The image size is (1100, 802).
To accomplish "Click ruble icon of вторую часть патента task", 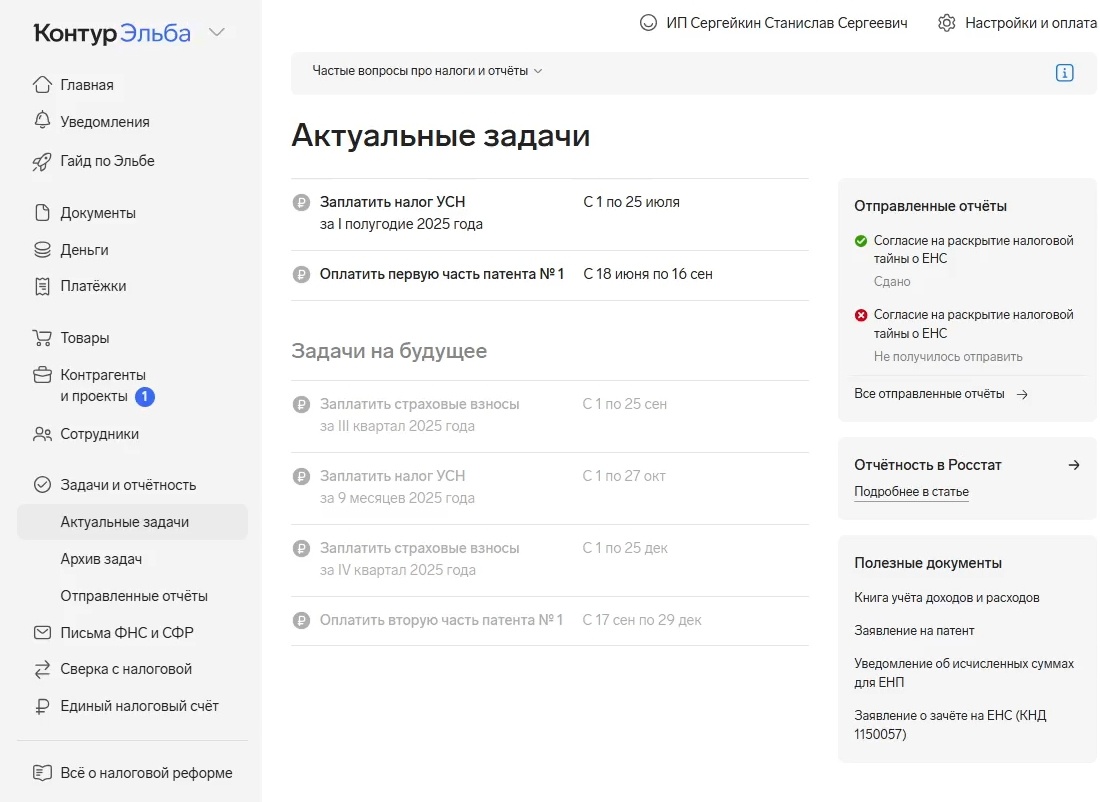I will click(301, 620).
